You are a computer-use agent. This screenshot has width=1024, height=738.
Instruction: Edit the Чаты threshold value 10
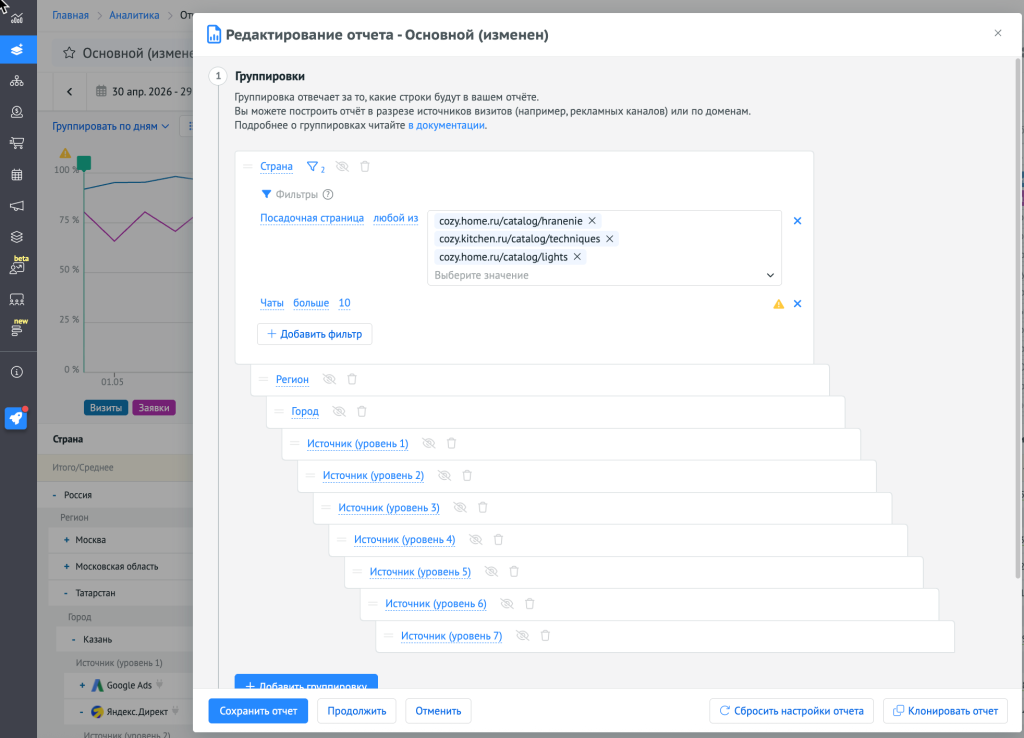click(x=344, y=303)
